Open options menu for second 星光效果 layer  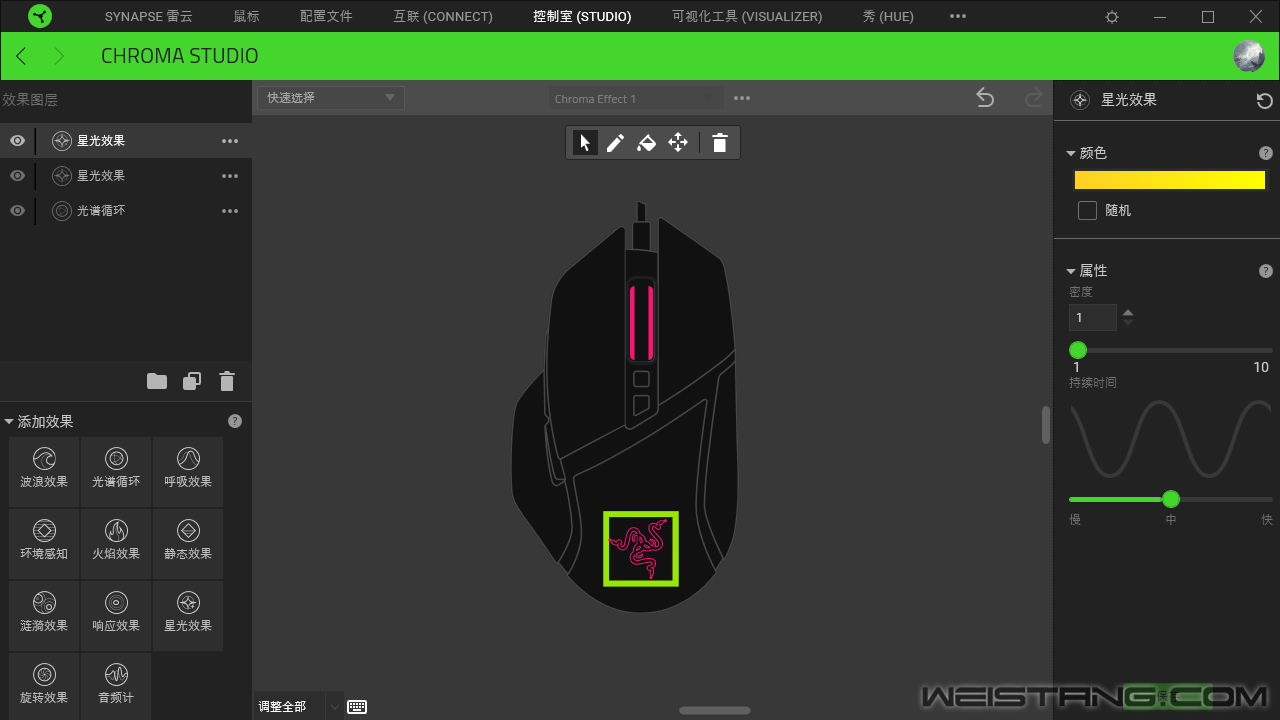click(230, 176)
